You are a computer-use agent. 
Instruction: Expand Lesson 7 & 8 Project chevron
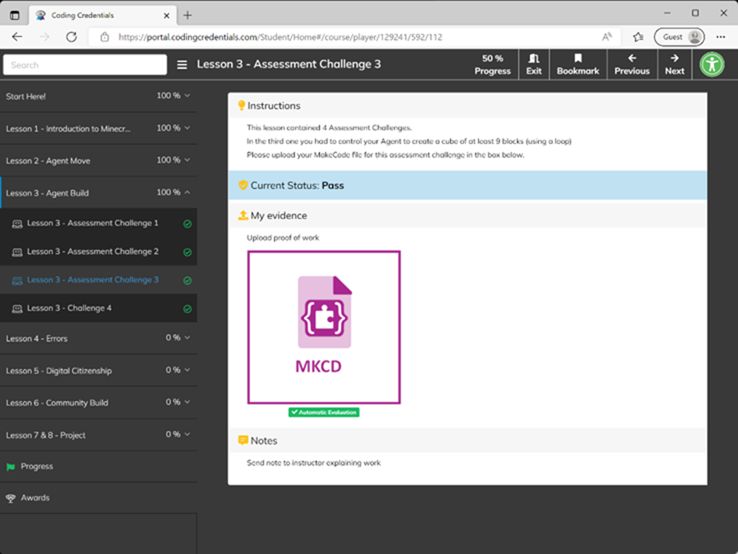187,434
